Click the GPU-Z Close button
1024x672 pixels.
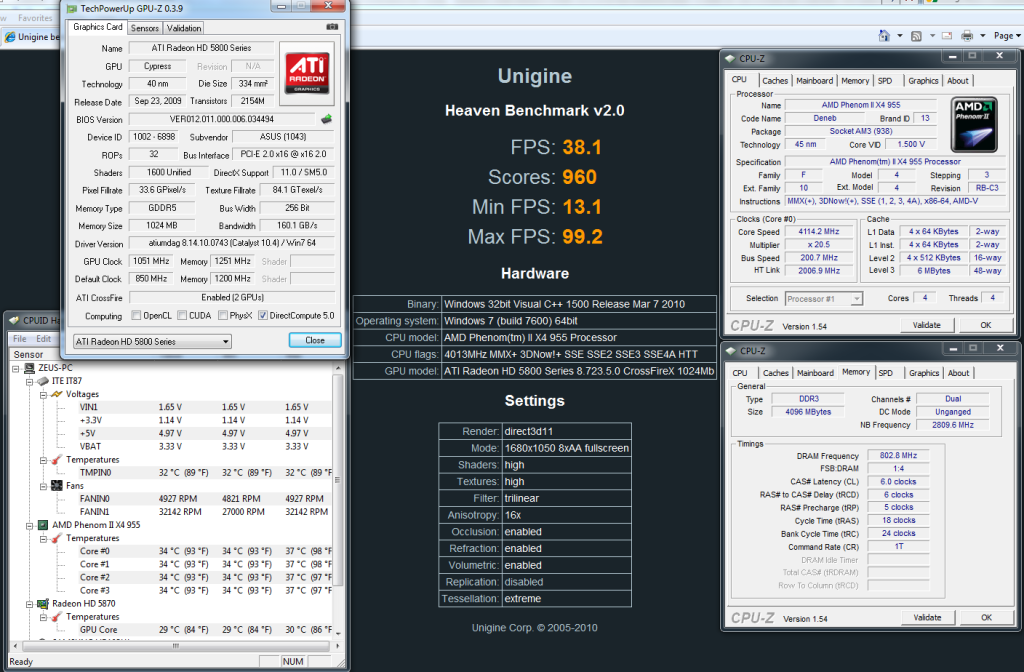tap(315, 340)
